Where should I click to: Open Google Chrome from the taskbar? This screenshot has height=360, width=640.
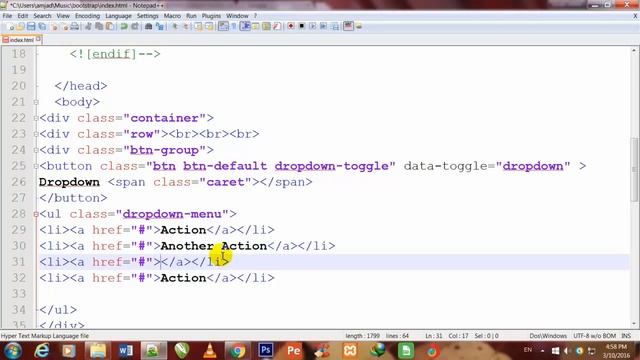click(x=237, y=351)
